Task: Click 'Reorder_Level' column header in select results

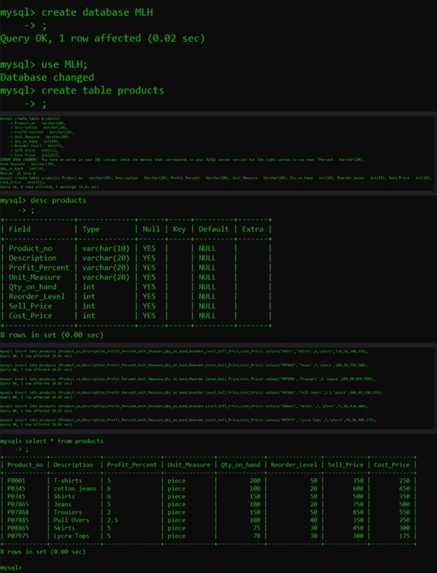Action: [x=294, y=465]
